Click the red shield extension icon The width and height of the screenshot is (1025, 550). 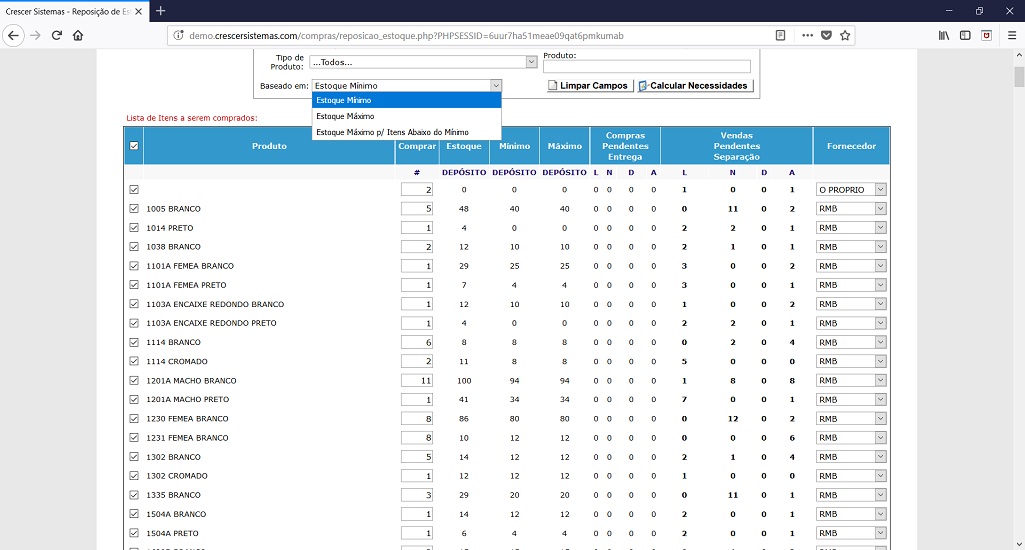point(986,35)
